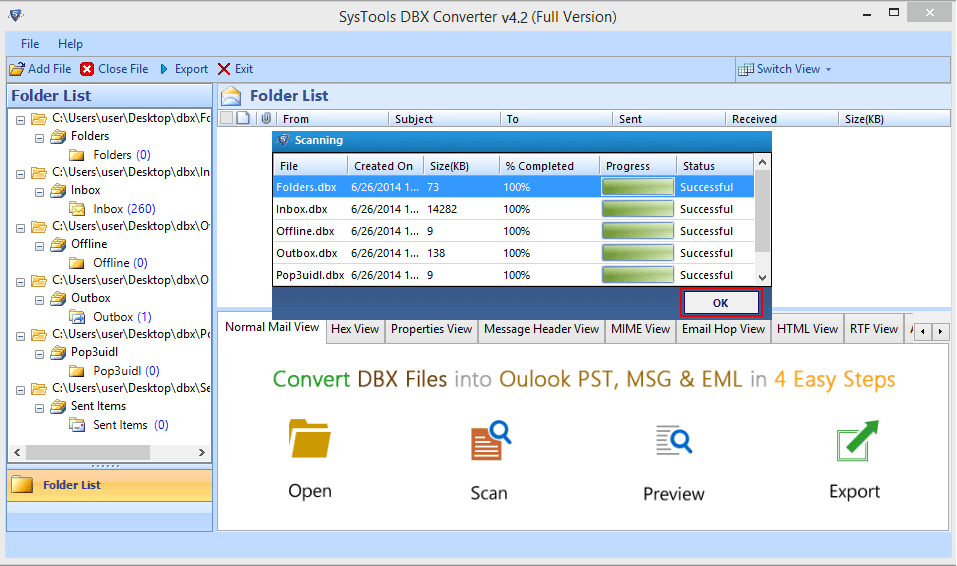Image resolution: width=957 pixels, height=566 pixels.
Task: Click the envelope icon beside the Folder List heading
Action: [x=231, y=96]
